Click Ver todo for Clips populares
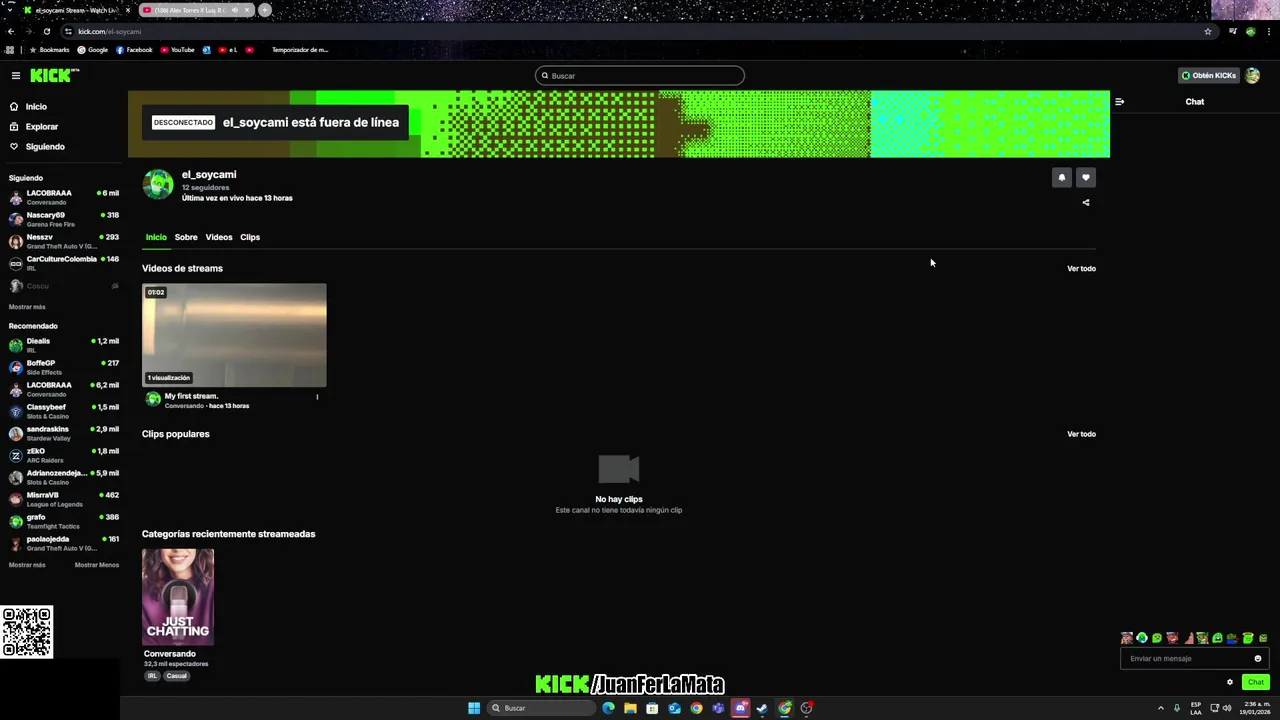 [1081, 435]
